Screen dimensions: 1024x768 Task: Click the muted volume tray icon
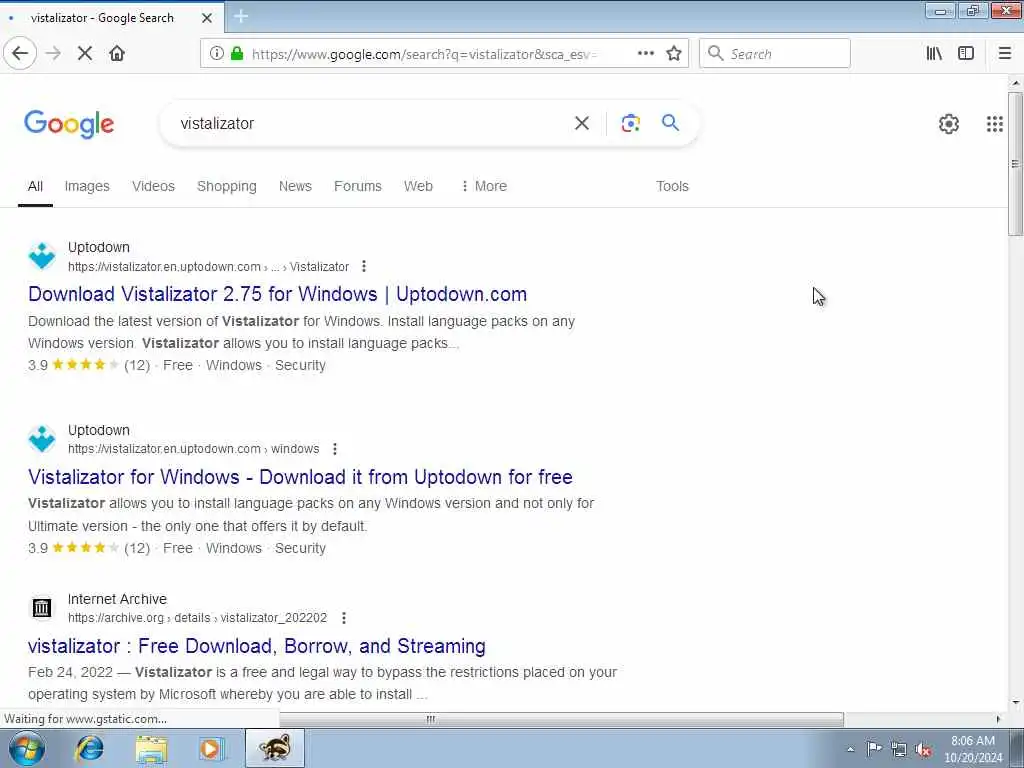923,749
